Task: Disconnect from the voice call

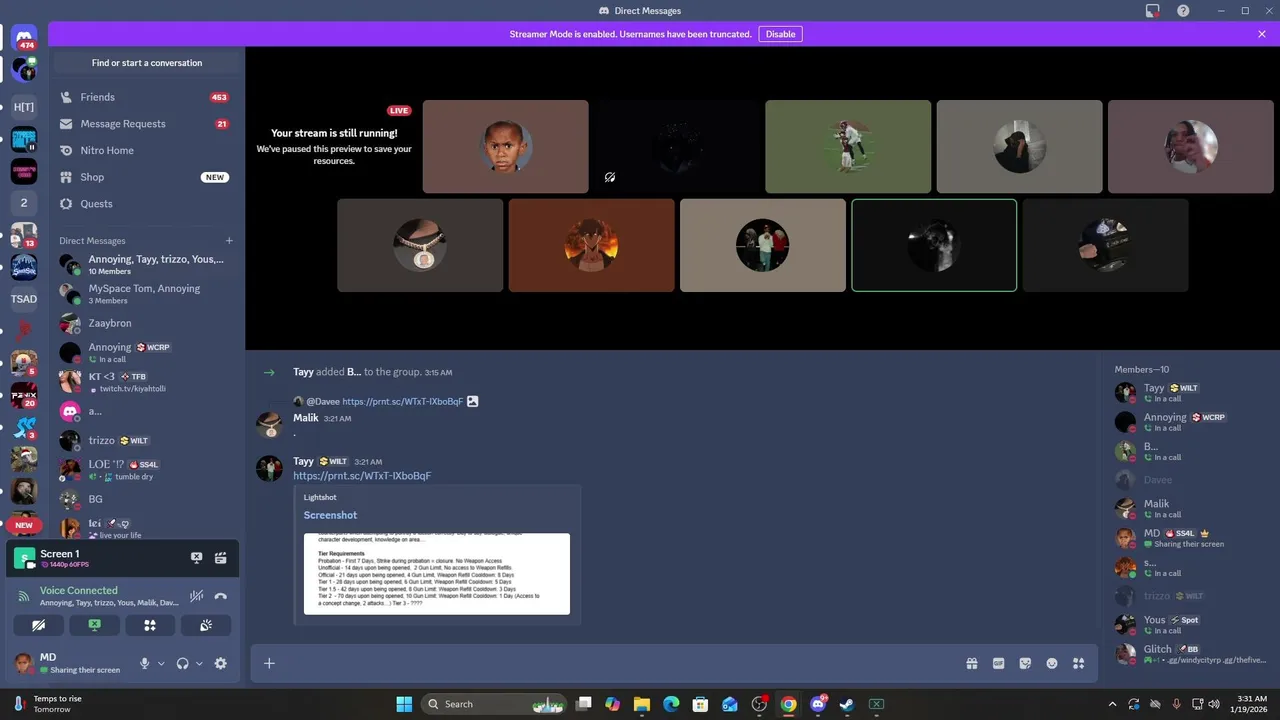Action: click(x=221, y=596)
